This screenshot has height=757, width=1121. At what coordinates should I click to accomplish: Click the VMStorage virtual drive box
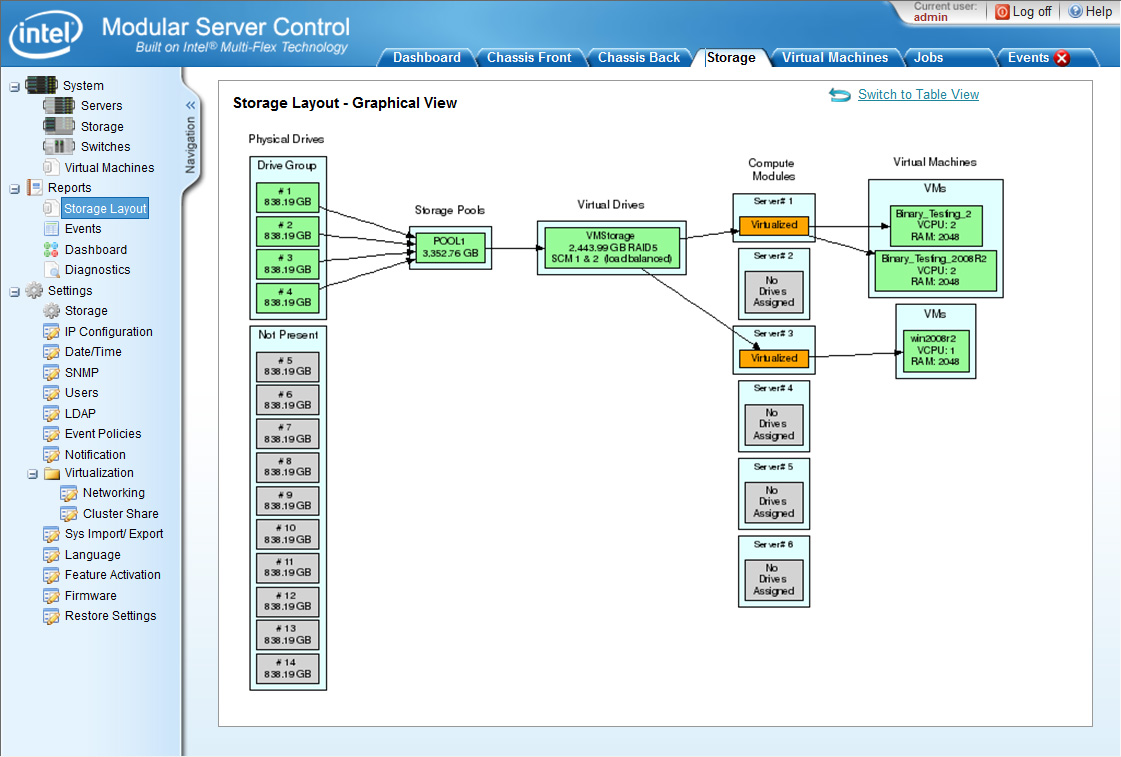pyautogui.click(x=611, y=247)
